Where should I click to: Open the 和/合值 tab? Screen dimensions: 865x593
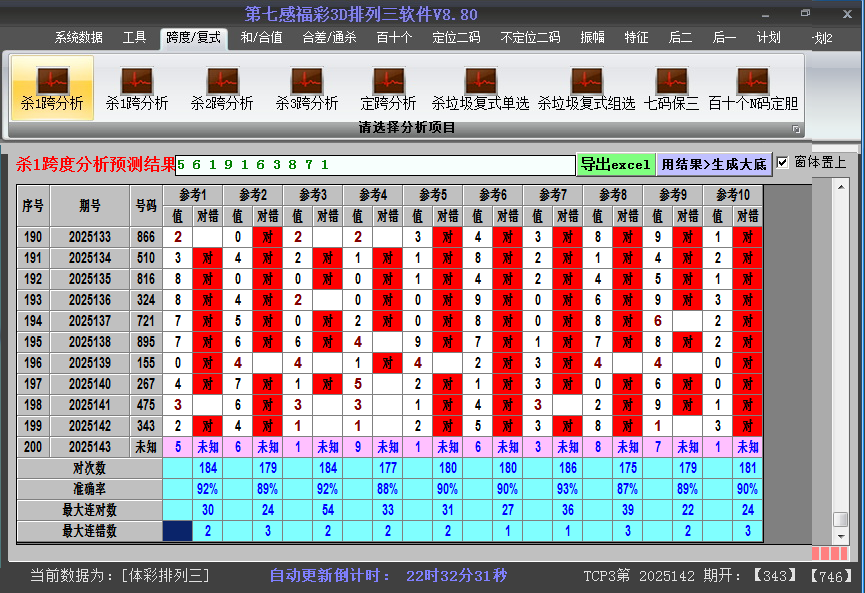pyautogui.click(x=261, y=38)
